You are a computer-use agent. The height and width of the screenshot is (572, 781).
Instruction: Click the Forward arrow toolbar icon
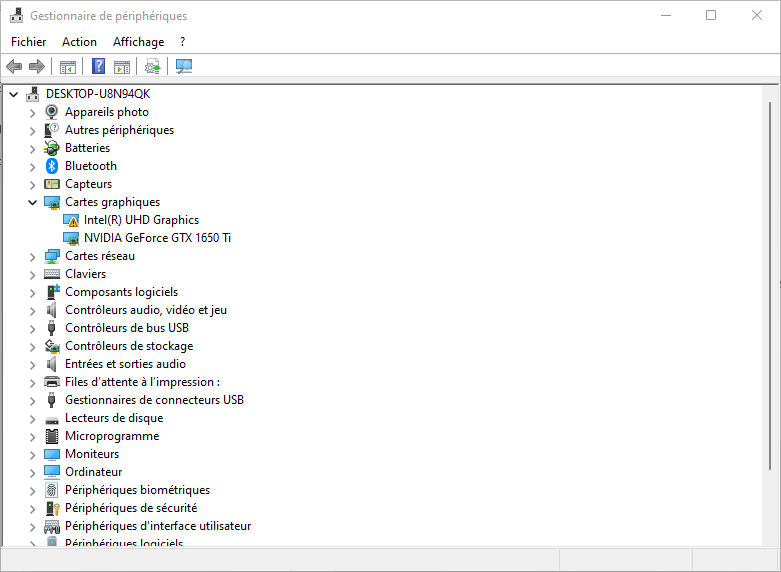click(x=37, y=66)
